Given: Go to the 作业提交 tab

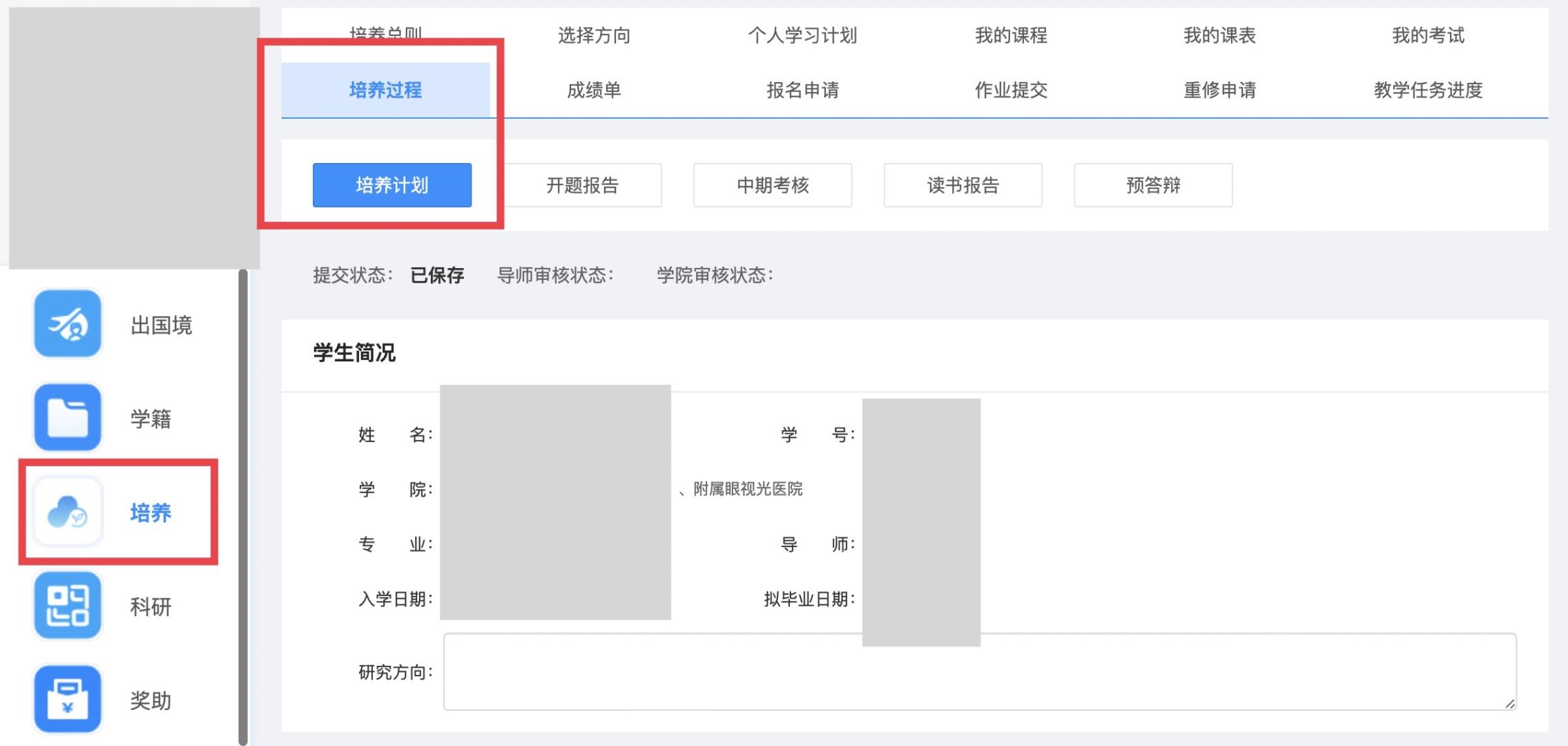Looking at the screenshot, I should point(1011,90).
